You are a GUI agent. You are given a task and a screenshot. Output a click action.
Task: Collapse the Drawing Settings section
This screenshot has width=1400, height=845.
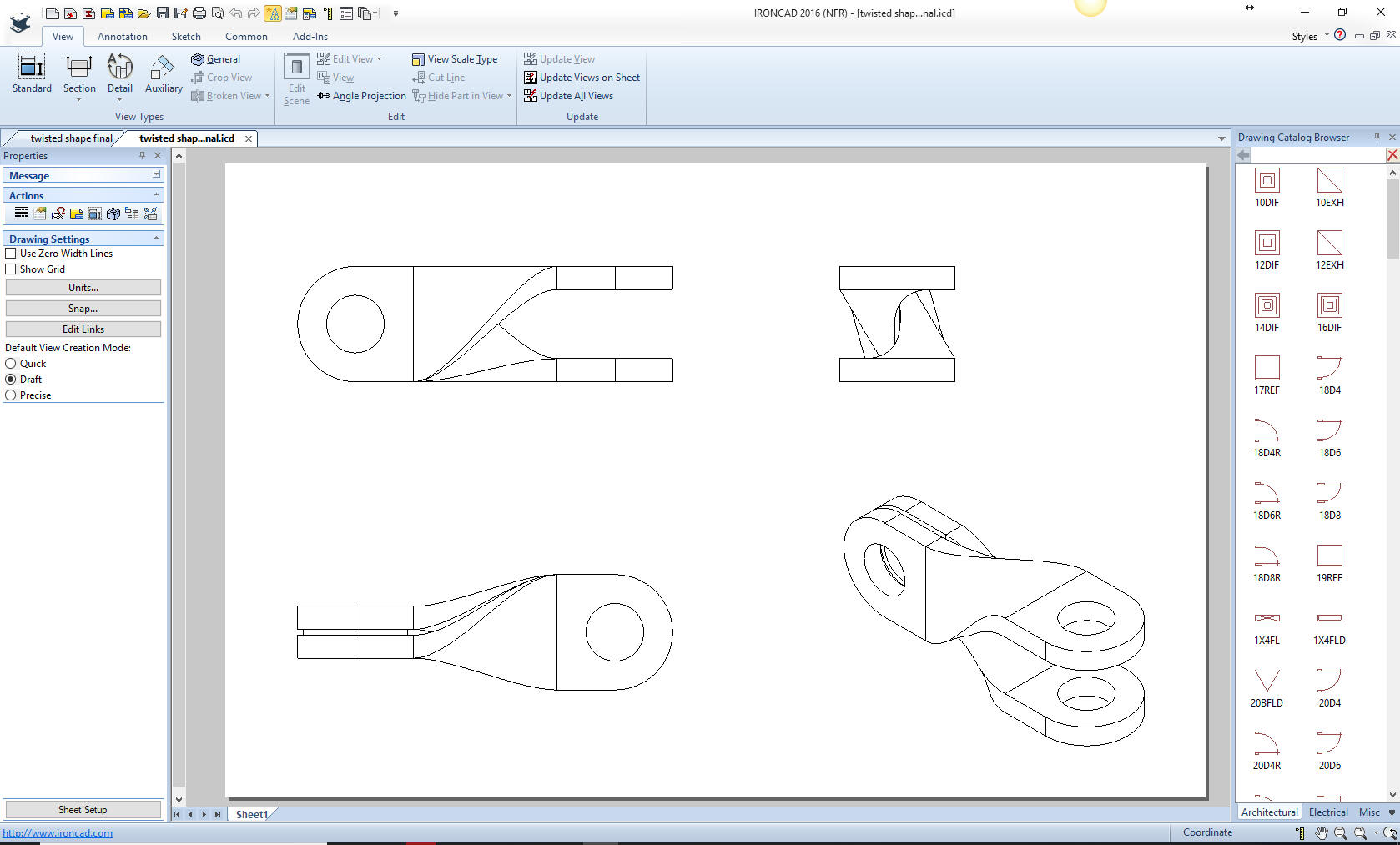[x=156, y=239]
